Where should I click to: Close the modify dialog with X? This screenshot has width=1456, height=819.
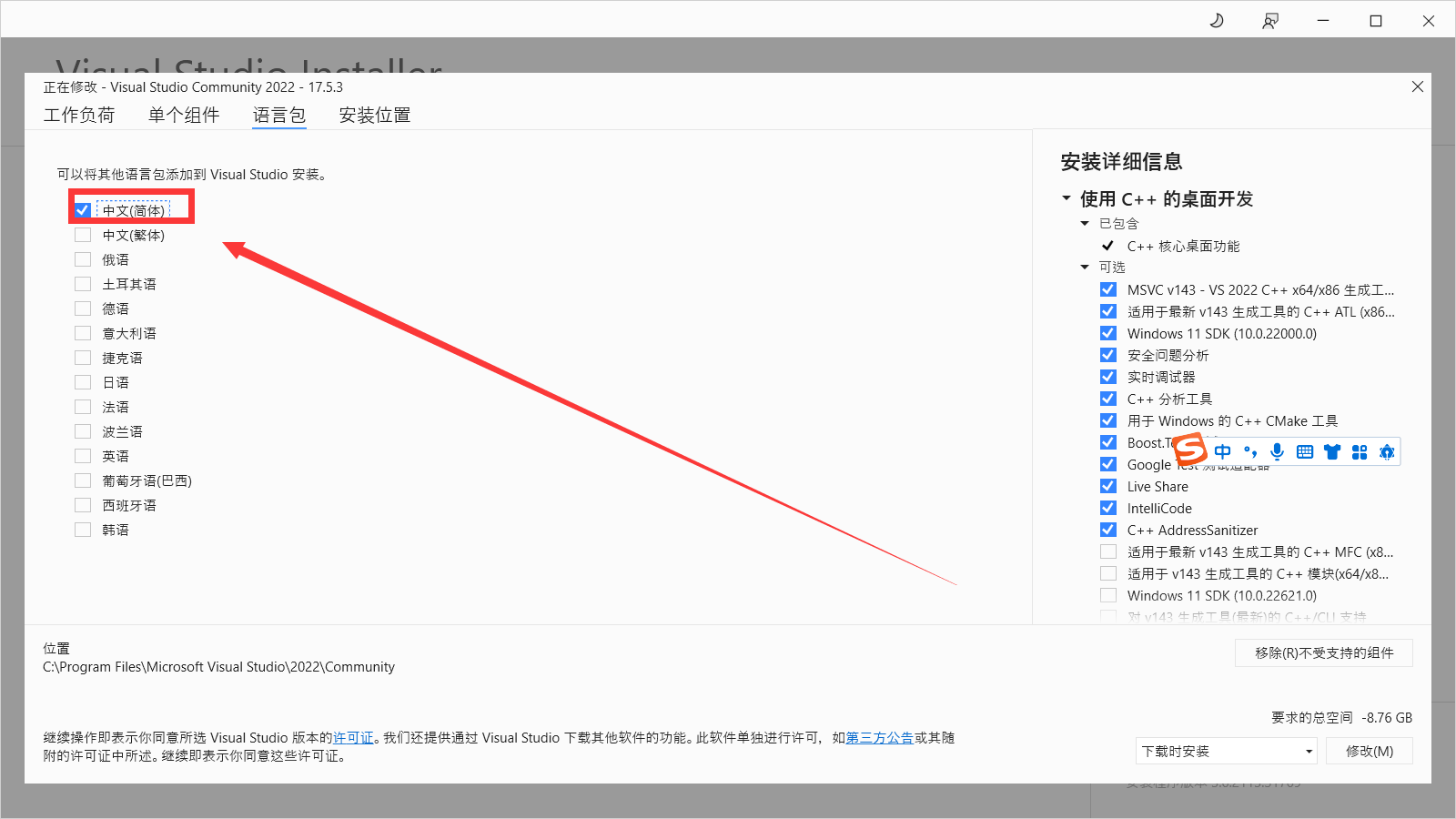(x=1417, y=86)
